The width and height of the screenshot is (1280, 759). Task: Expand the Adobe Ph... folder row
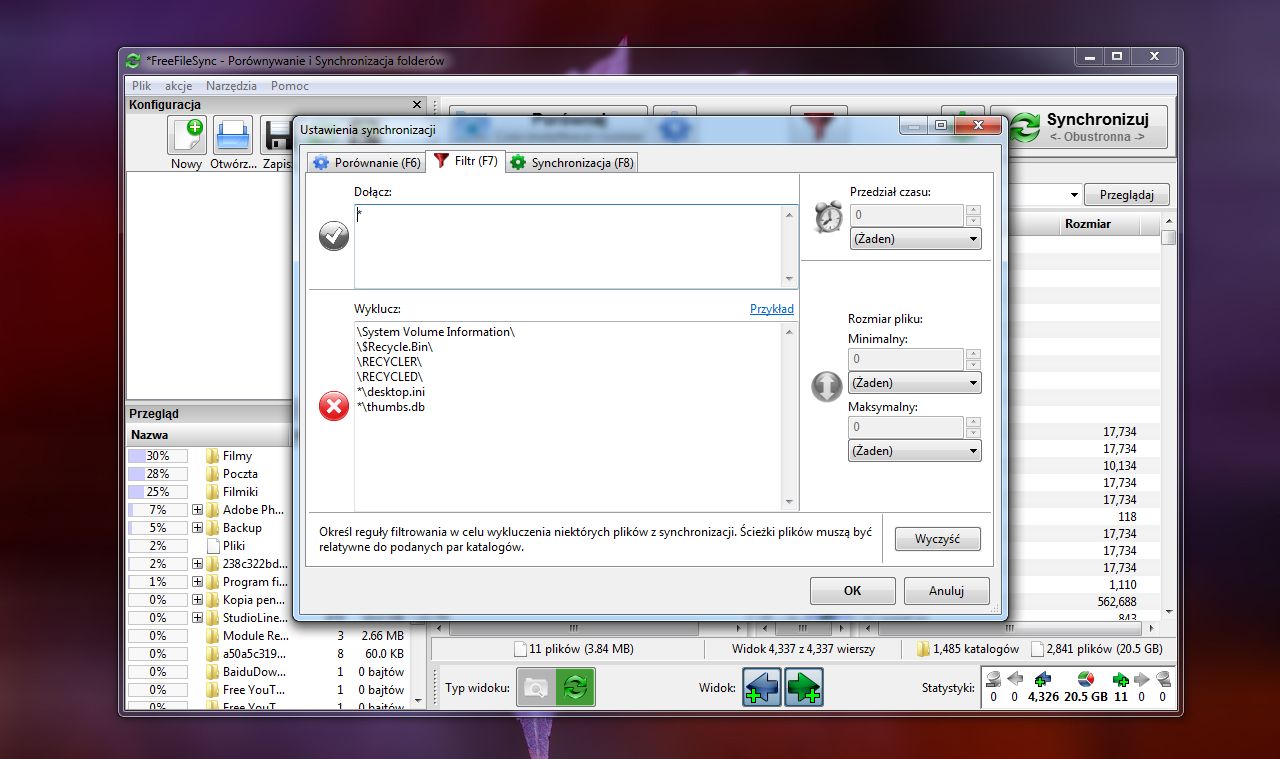tap(197, 510)
